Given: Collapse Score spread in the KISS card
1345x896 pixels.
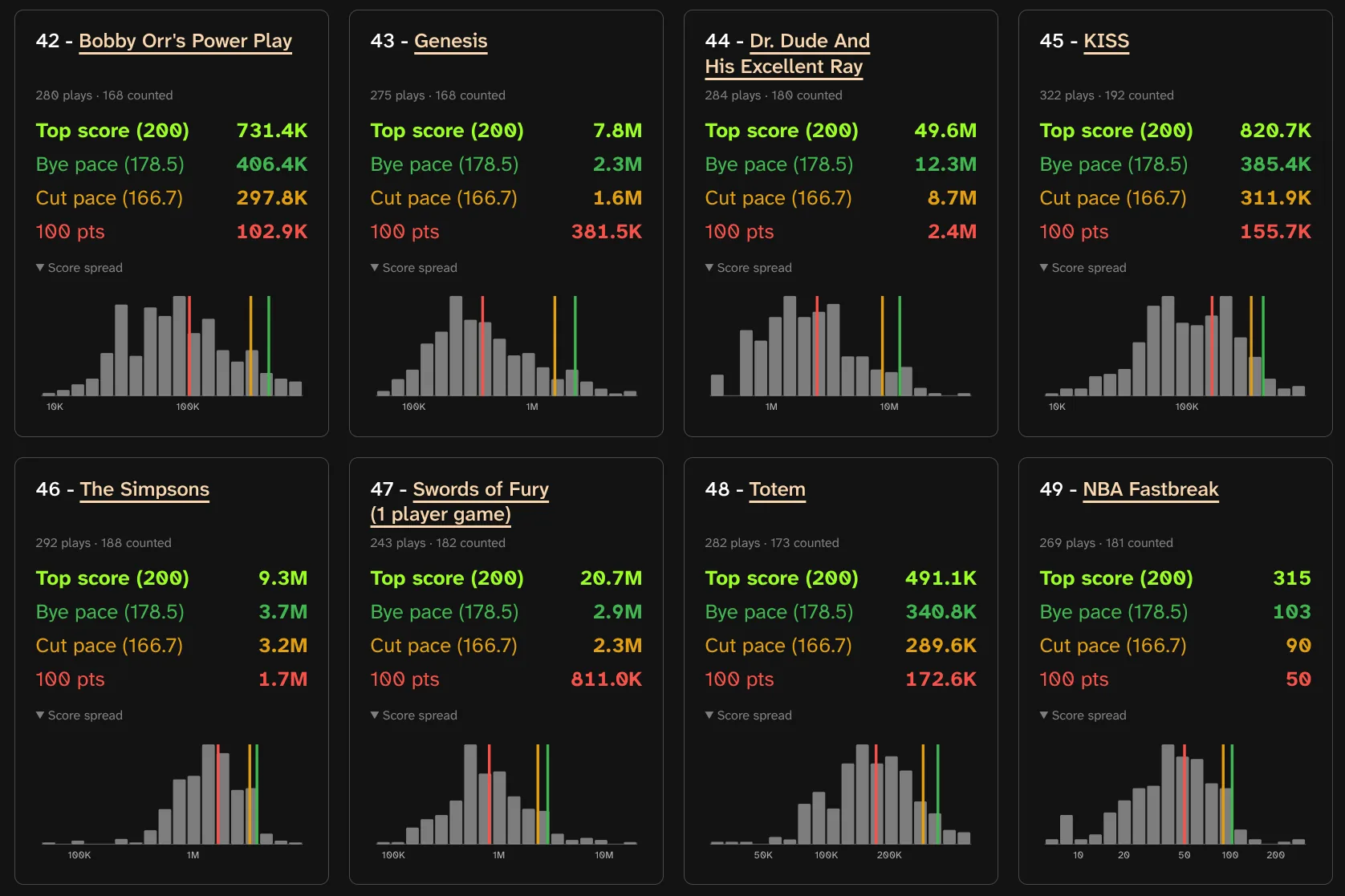Looking at the screenshot, I should pos(1083,268).
